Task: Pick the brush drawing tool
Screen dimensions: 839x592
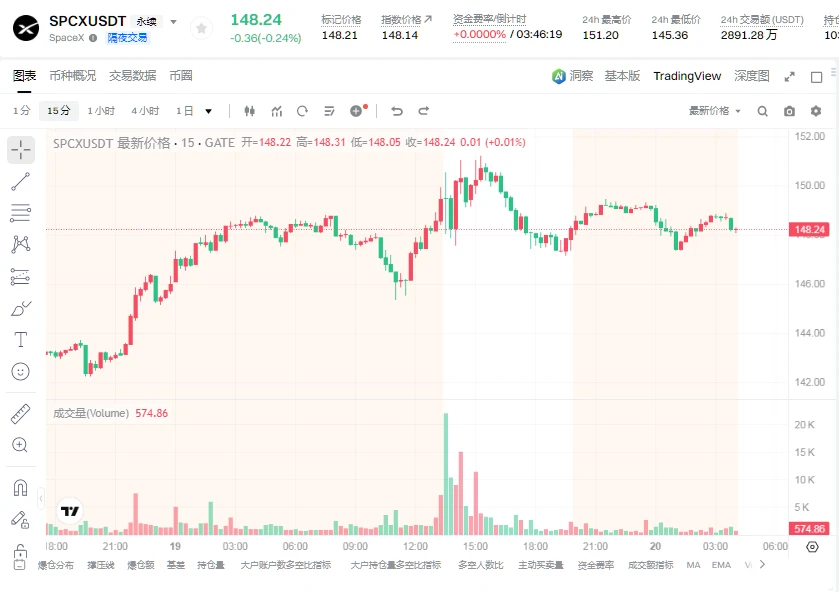Action: [x=21, y=308]
